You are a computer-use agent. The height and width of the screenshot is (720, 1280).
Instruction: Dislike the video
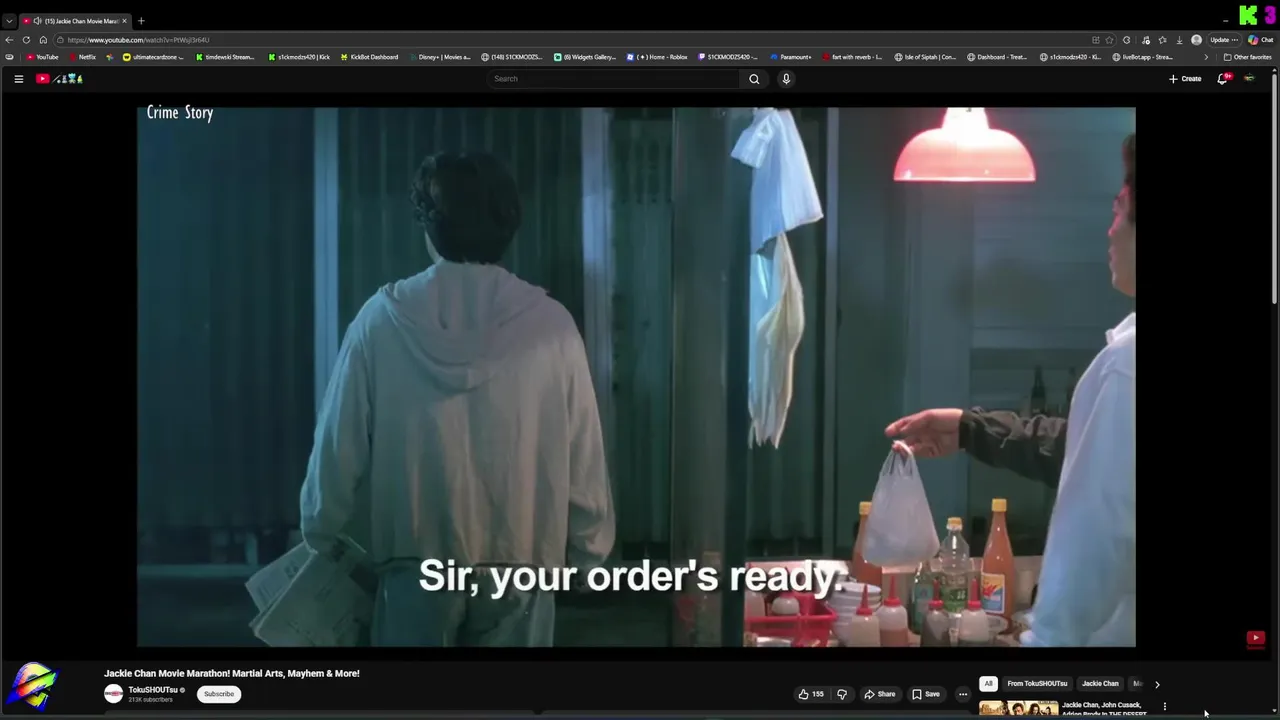pyautogui.click(x=842, y=694)
